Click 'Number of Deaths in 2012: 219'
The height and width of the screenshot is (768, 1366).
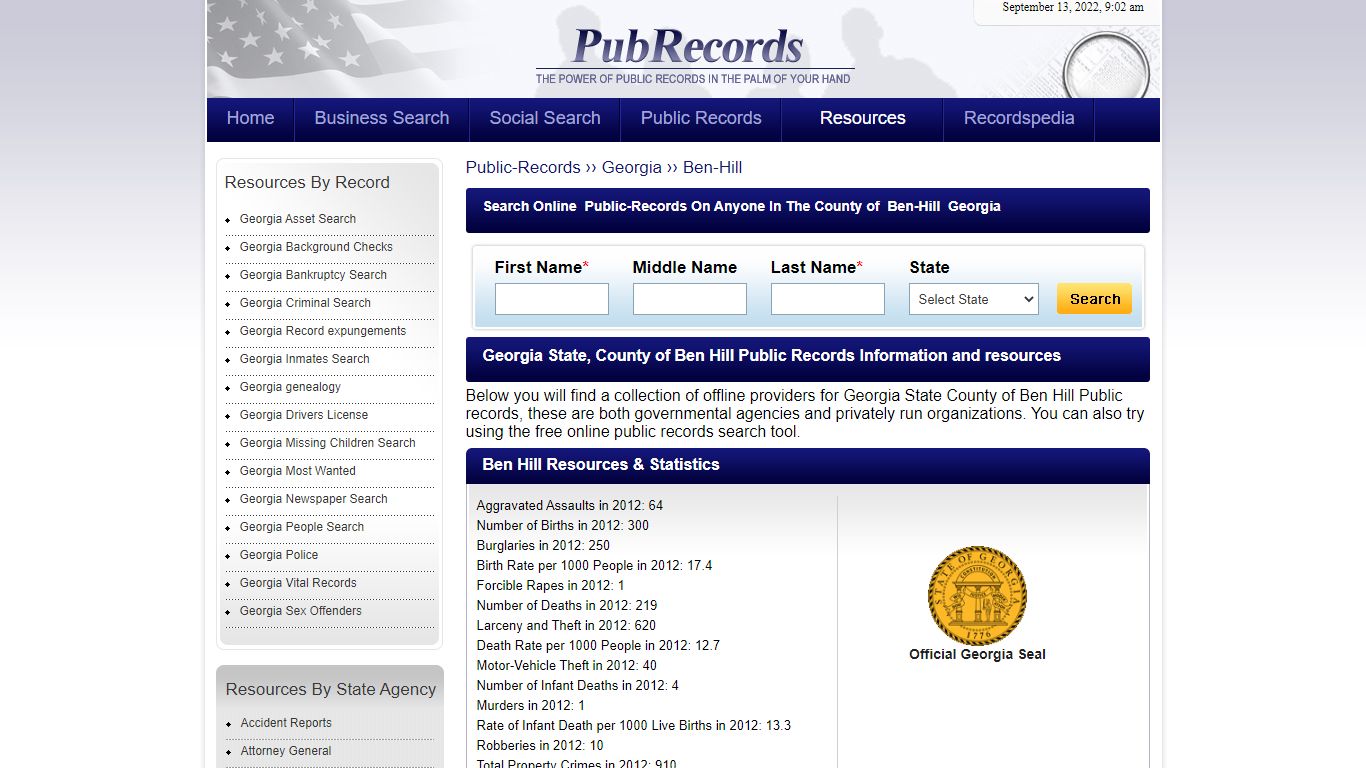tap(567, 606)
